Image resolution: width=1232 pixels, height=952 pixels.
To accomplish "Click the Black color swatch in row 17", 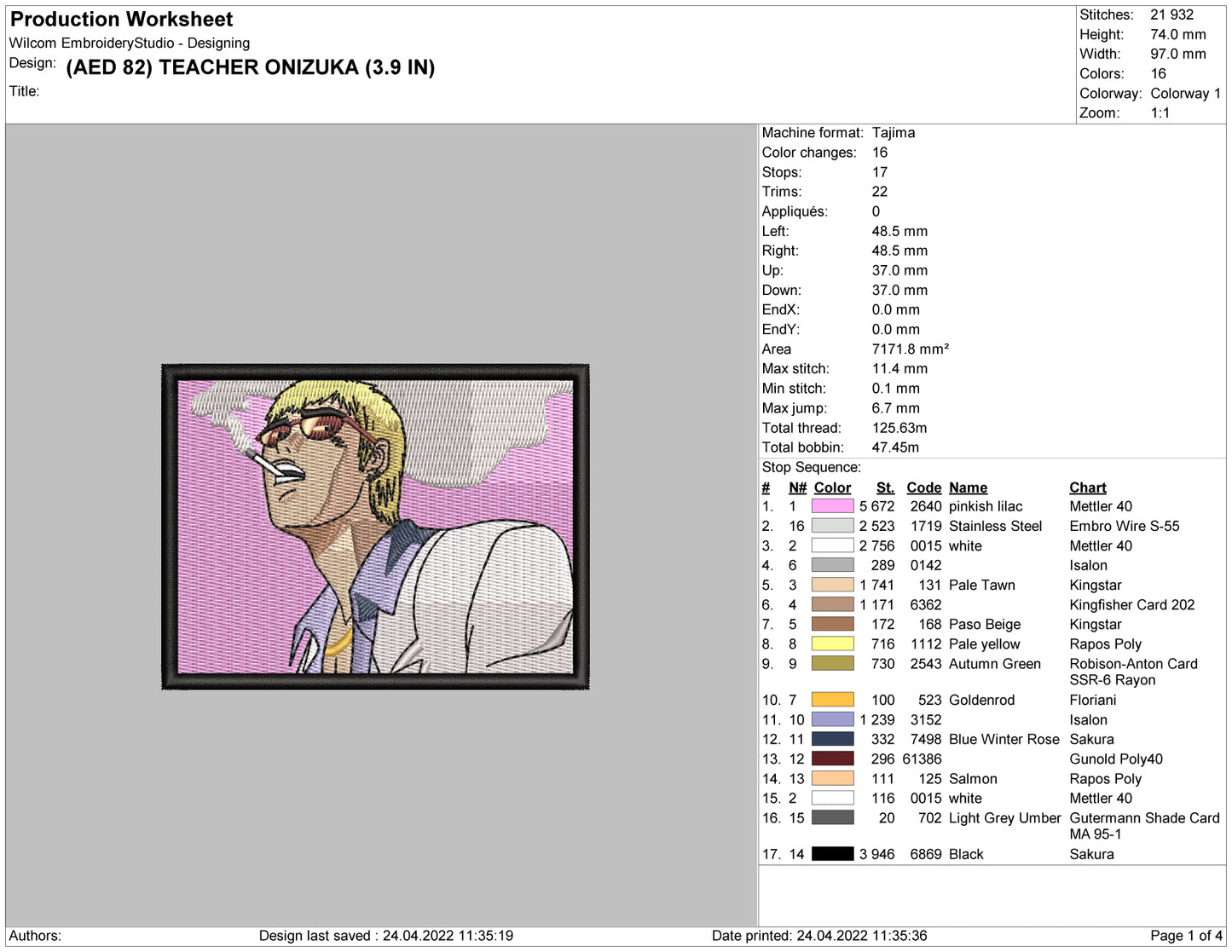I will [x=832, y=854].
